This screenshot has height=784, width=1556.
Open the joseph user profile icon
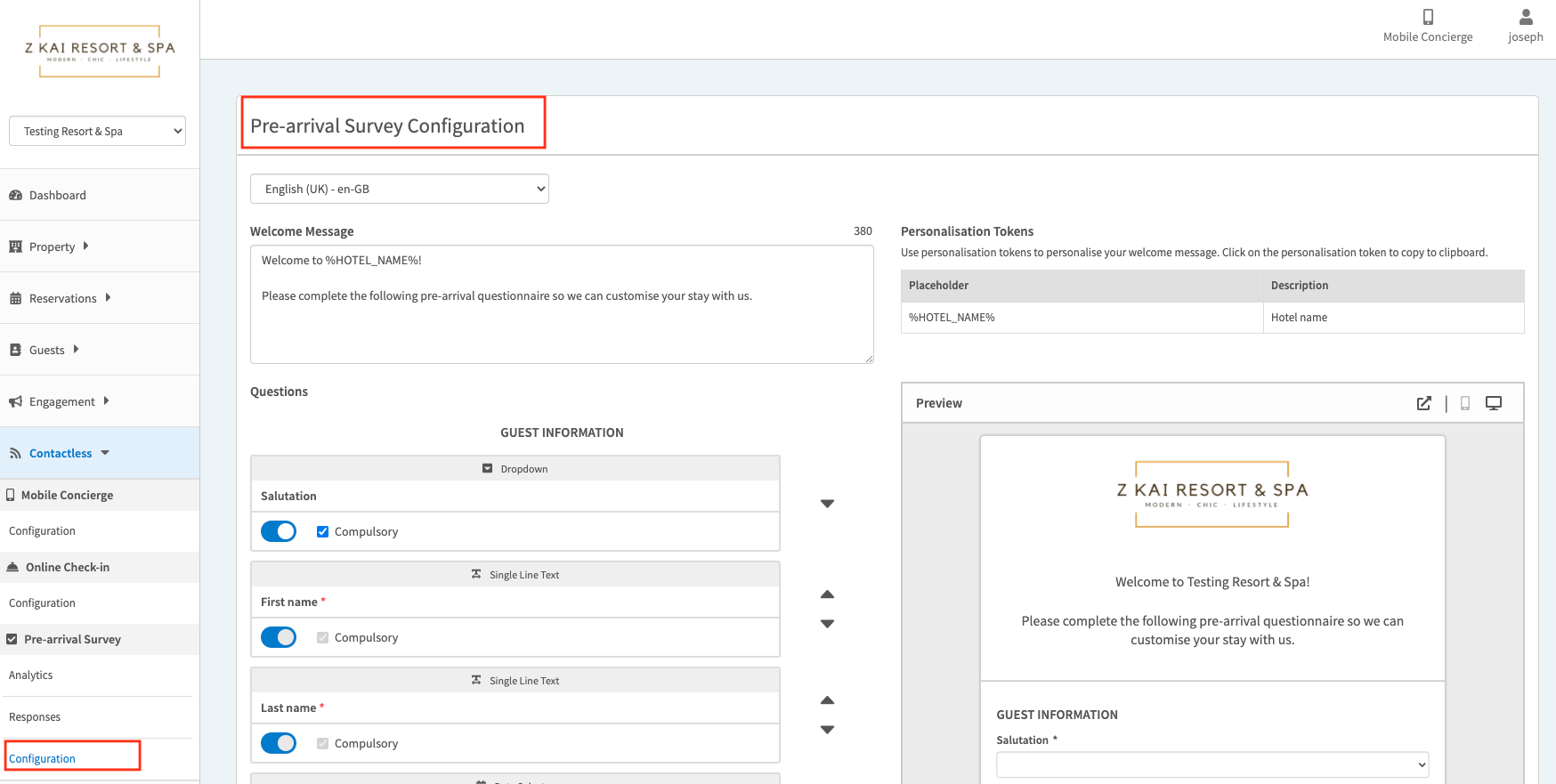(1525, 18)
